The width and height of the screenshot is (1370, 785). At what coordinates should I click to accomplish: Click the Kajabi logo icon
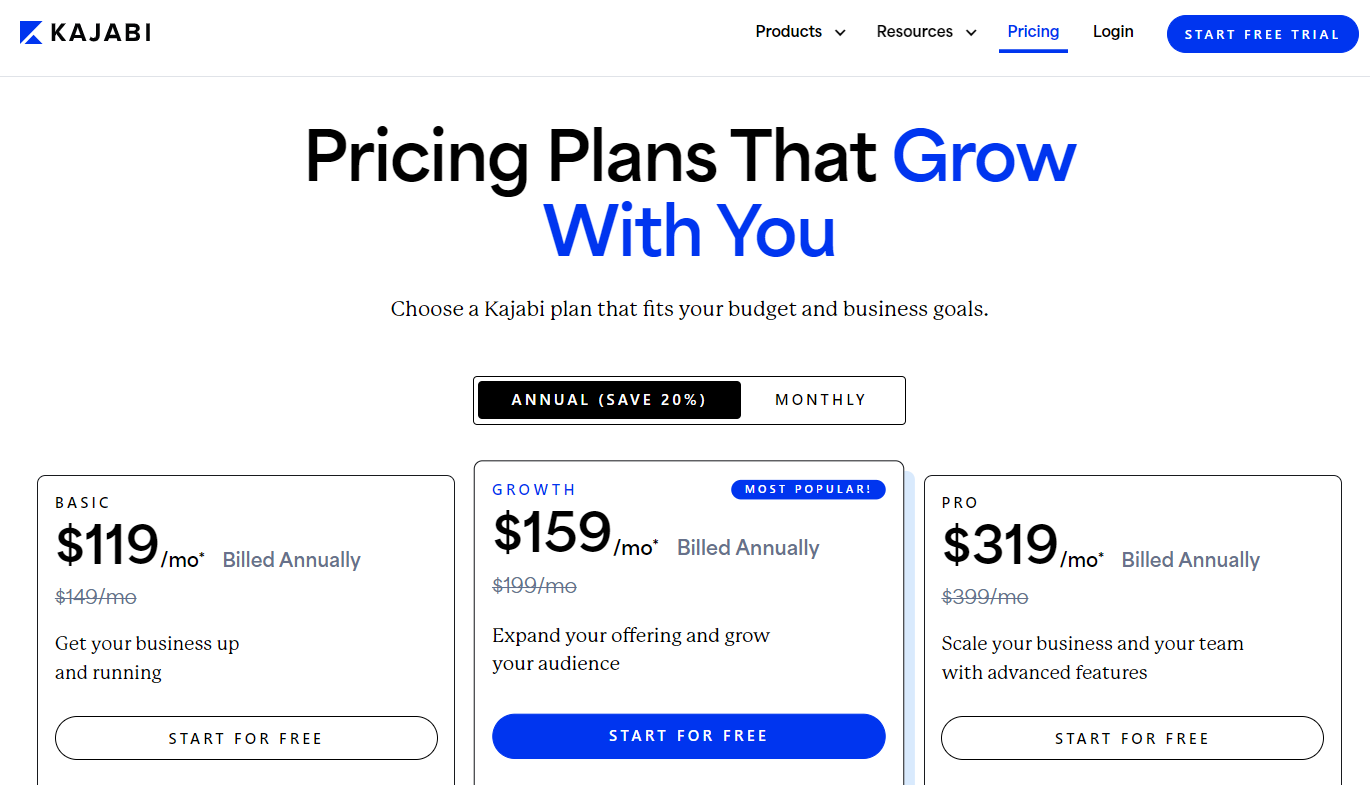point(31,33)
